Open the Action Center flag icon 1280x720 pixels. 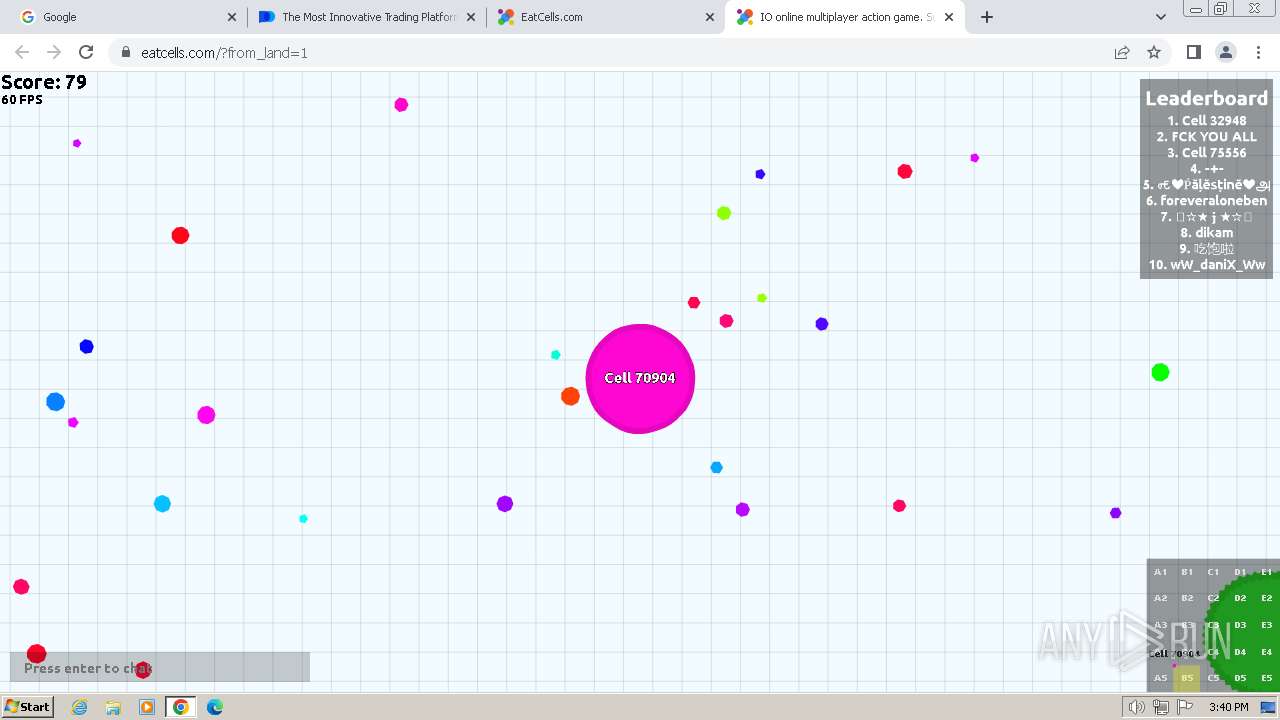click(1185, 707)
